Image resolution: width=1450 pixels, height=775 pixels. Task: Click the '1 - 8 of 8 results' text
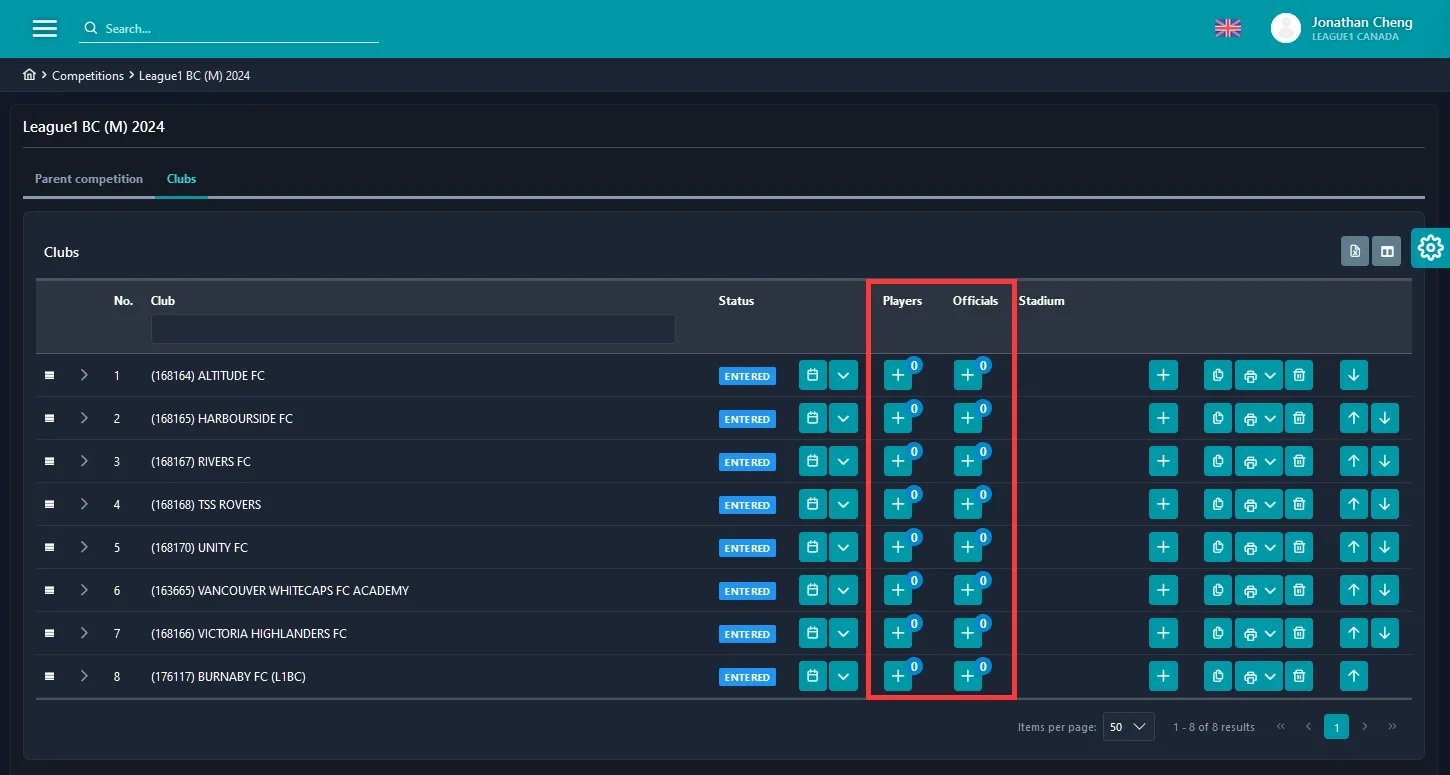1214,727
